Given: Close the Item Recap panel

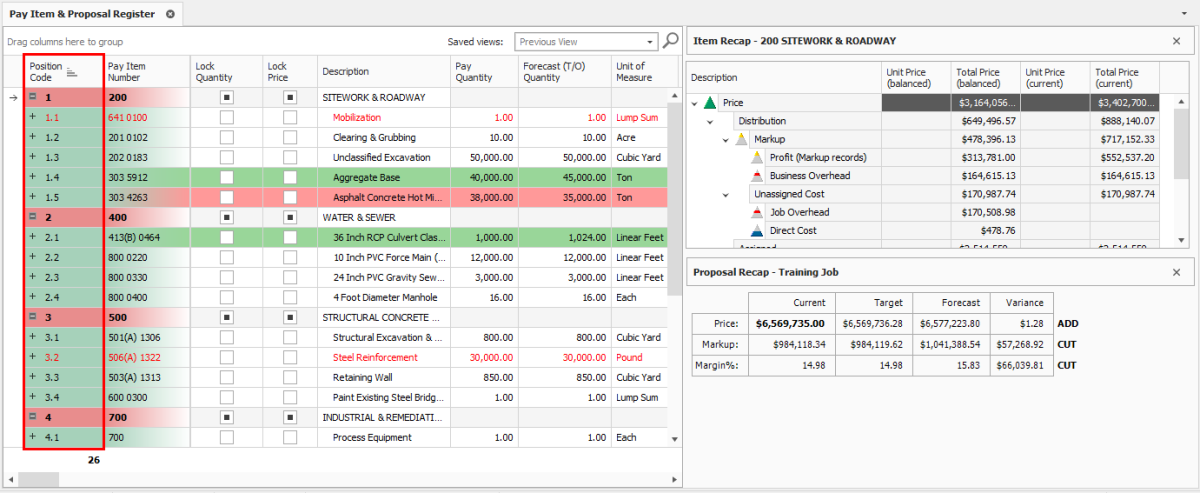Looking at the screenshot, I should pos(1176,41).
